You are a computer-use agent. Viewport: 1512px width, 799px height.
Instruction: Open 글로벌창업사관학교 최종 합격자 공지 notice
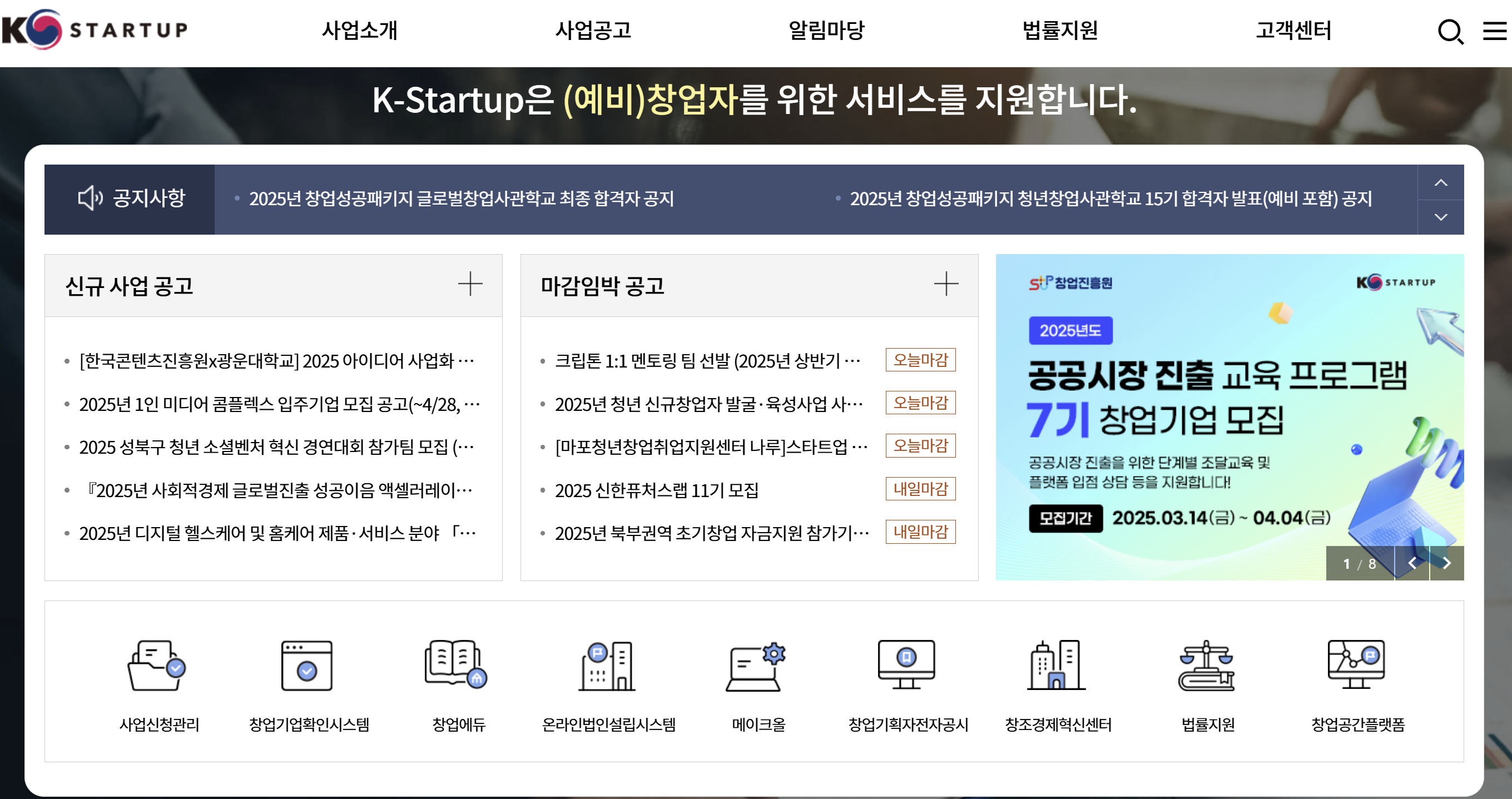(461, 199)
